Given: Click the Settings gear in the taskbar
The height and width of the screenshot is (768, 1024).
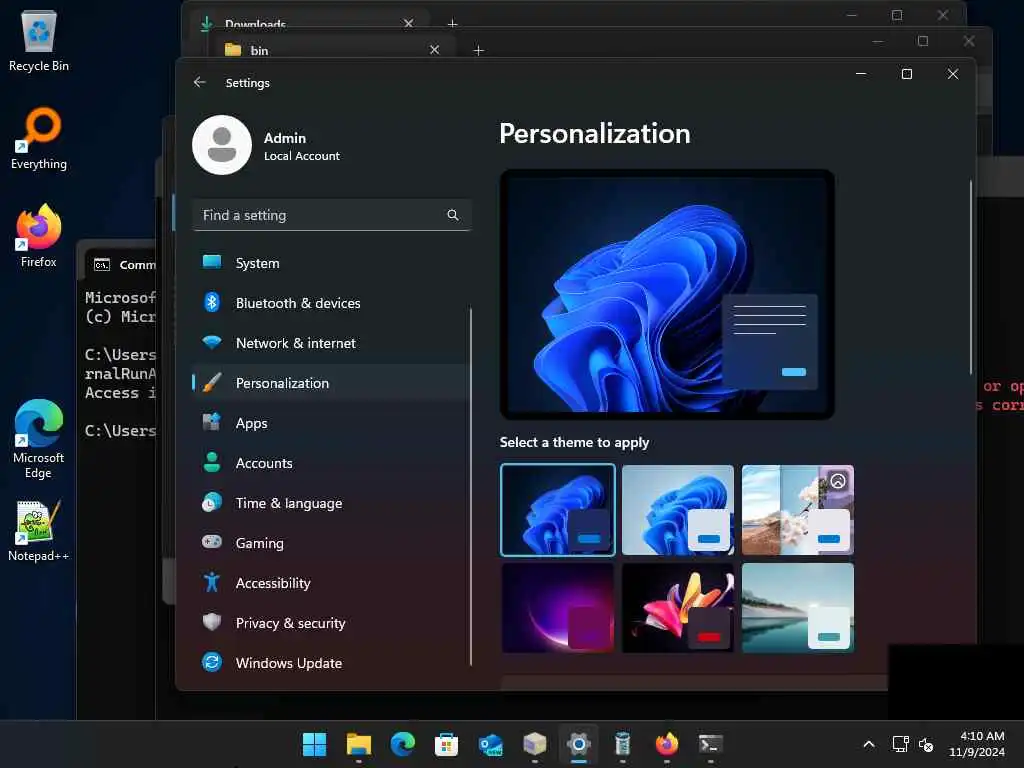Looking at the screenshot, I should pyautogui.click(x=579, y=744).
